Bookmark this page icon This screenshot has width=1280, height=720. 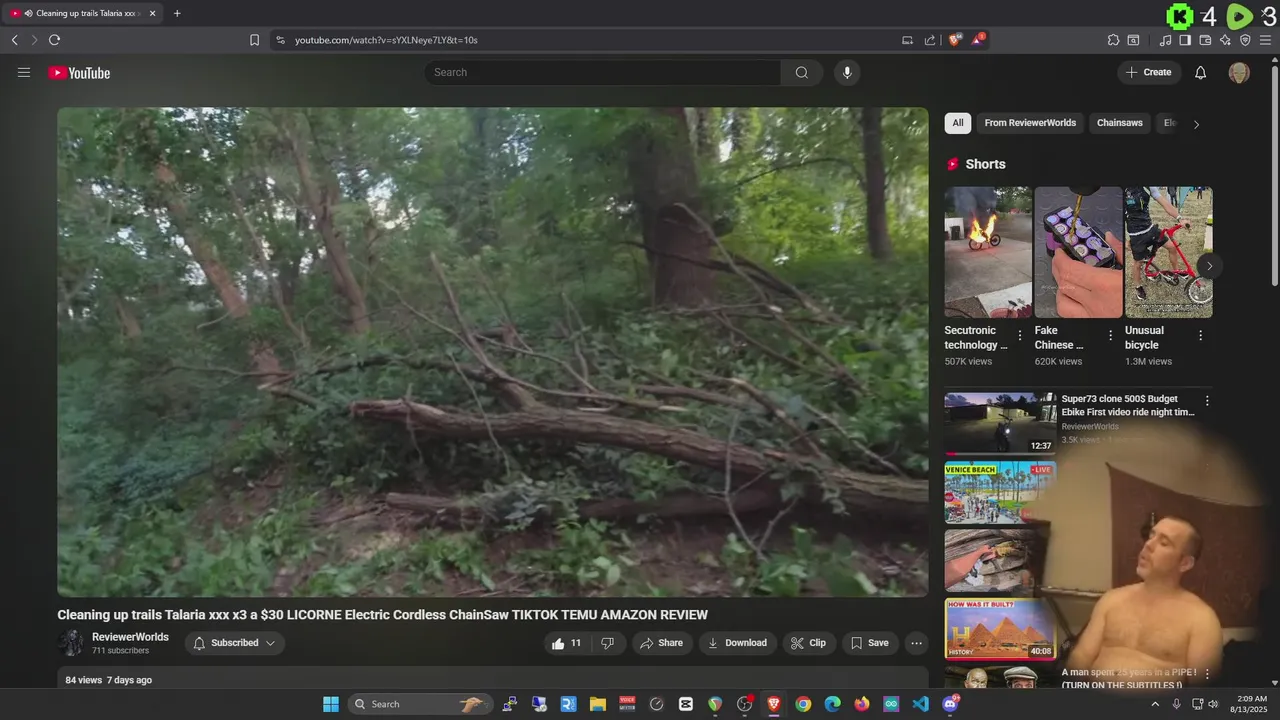(x=254, y=40)
